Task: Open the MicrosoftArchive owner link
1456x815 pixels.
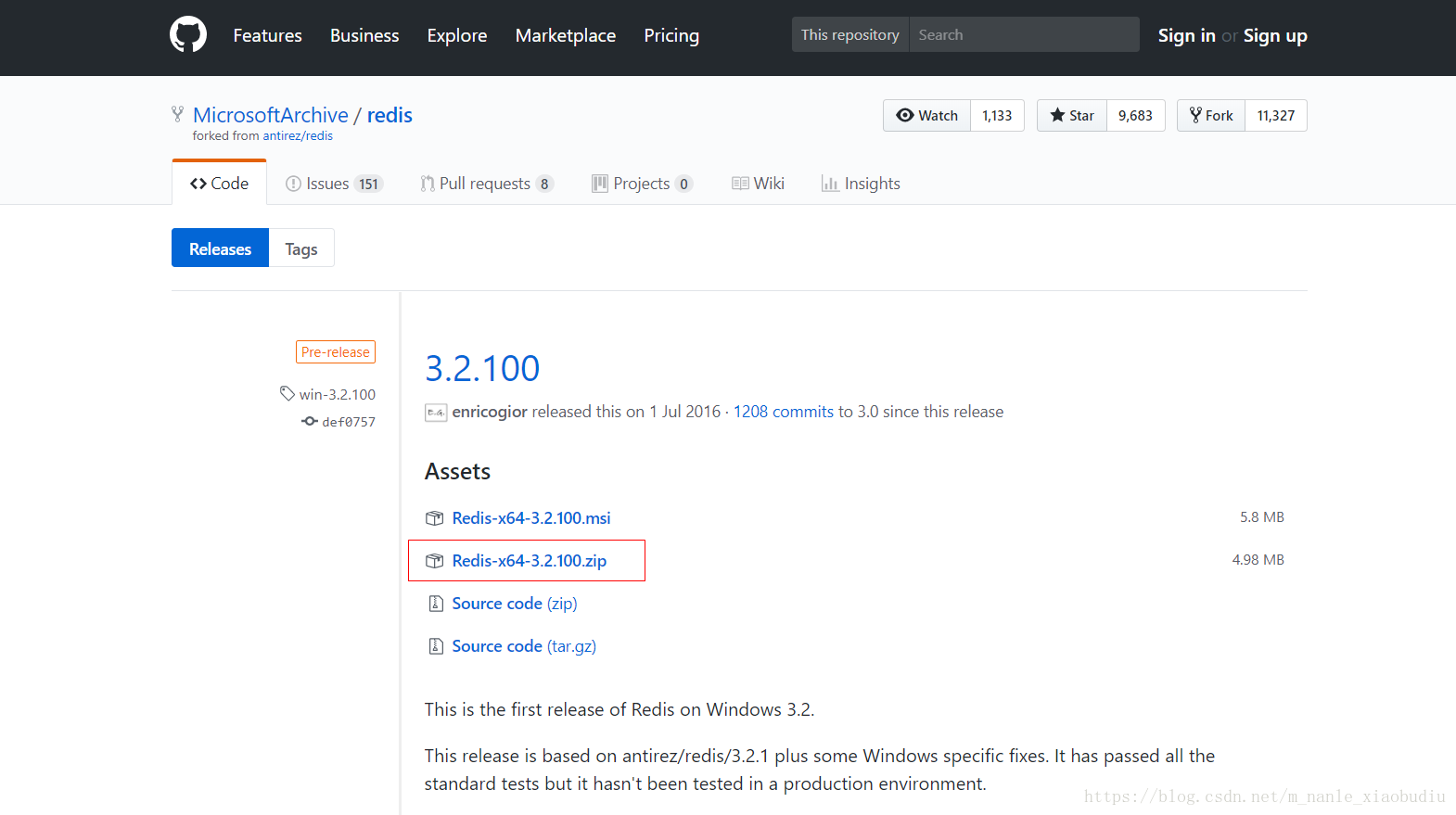Action: click(271, 115)
